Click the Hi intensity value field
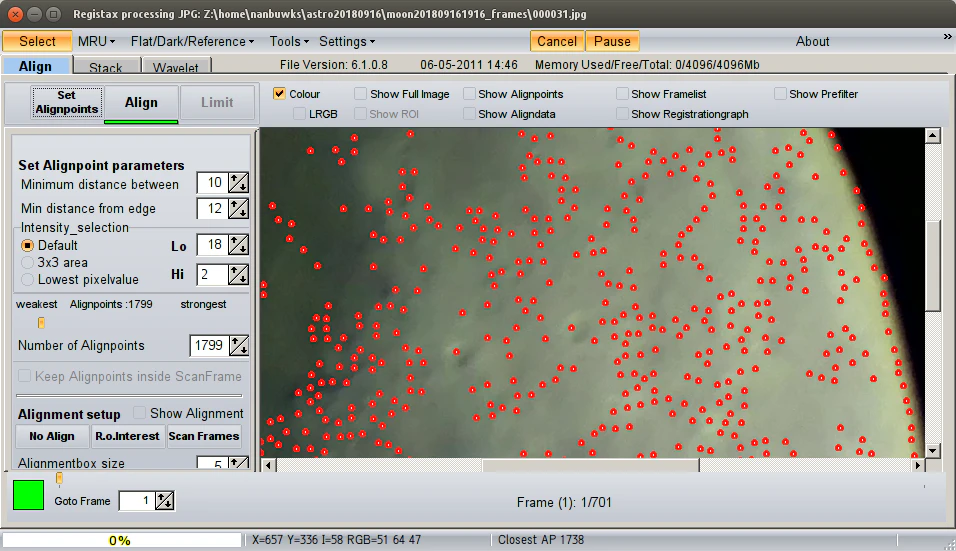956x551 pixels. [x=212, y=274]
